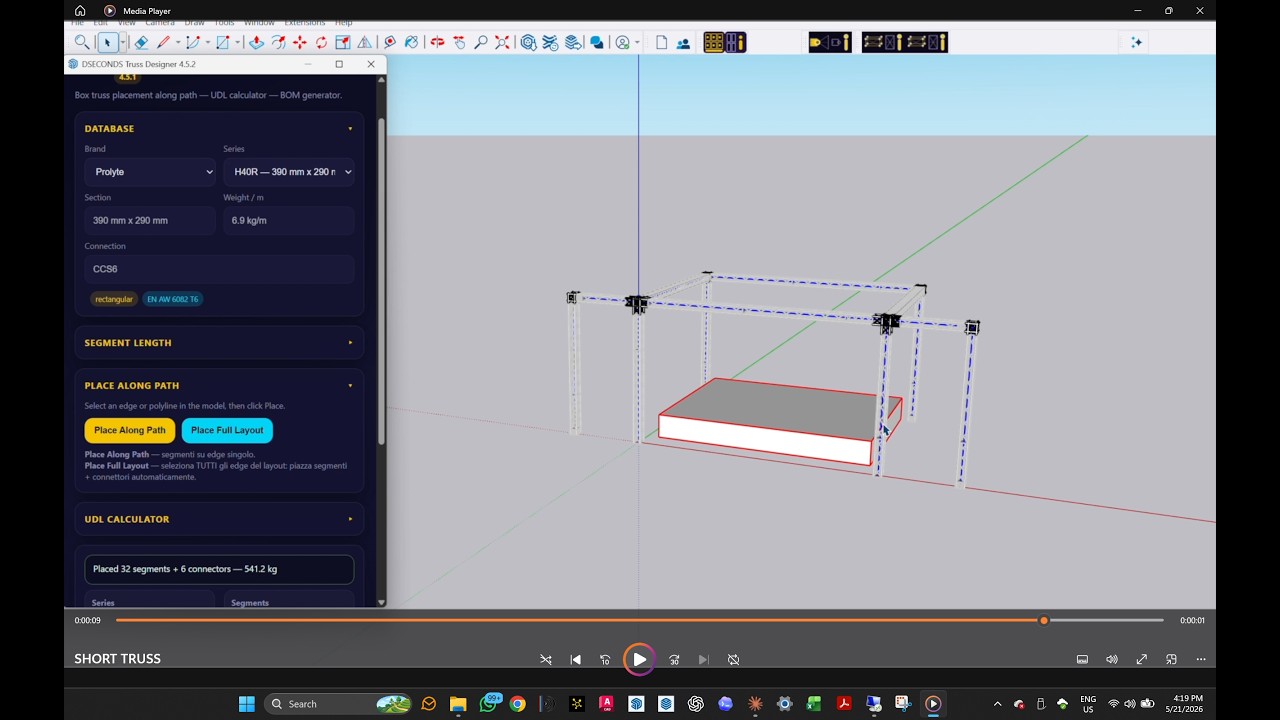Open the Extension Warehouse icon
1280x720 pixels.
(550, 42)
